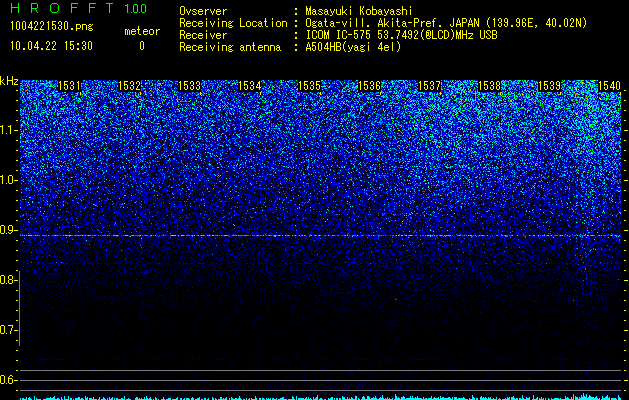This screenshot has width=629, height=400.
Task: Click the Ovserver label
Action: (203, 11)
